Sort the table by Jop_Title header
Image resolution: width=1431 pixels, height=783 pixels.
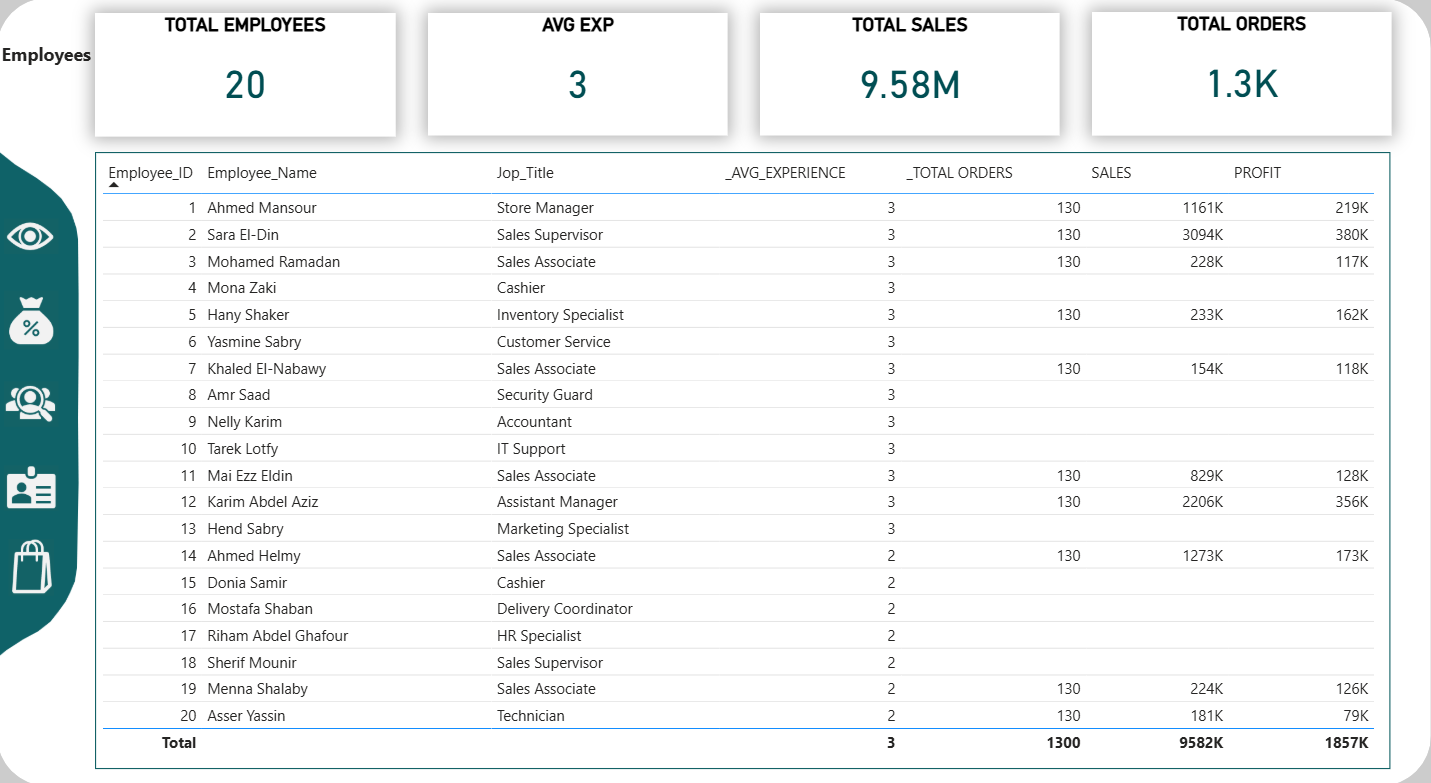524,172
